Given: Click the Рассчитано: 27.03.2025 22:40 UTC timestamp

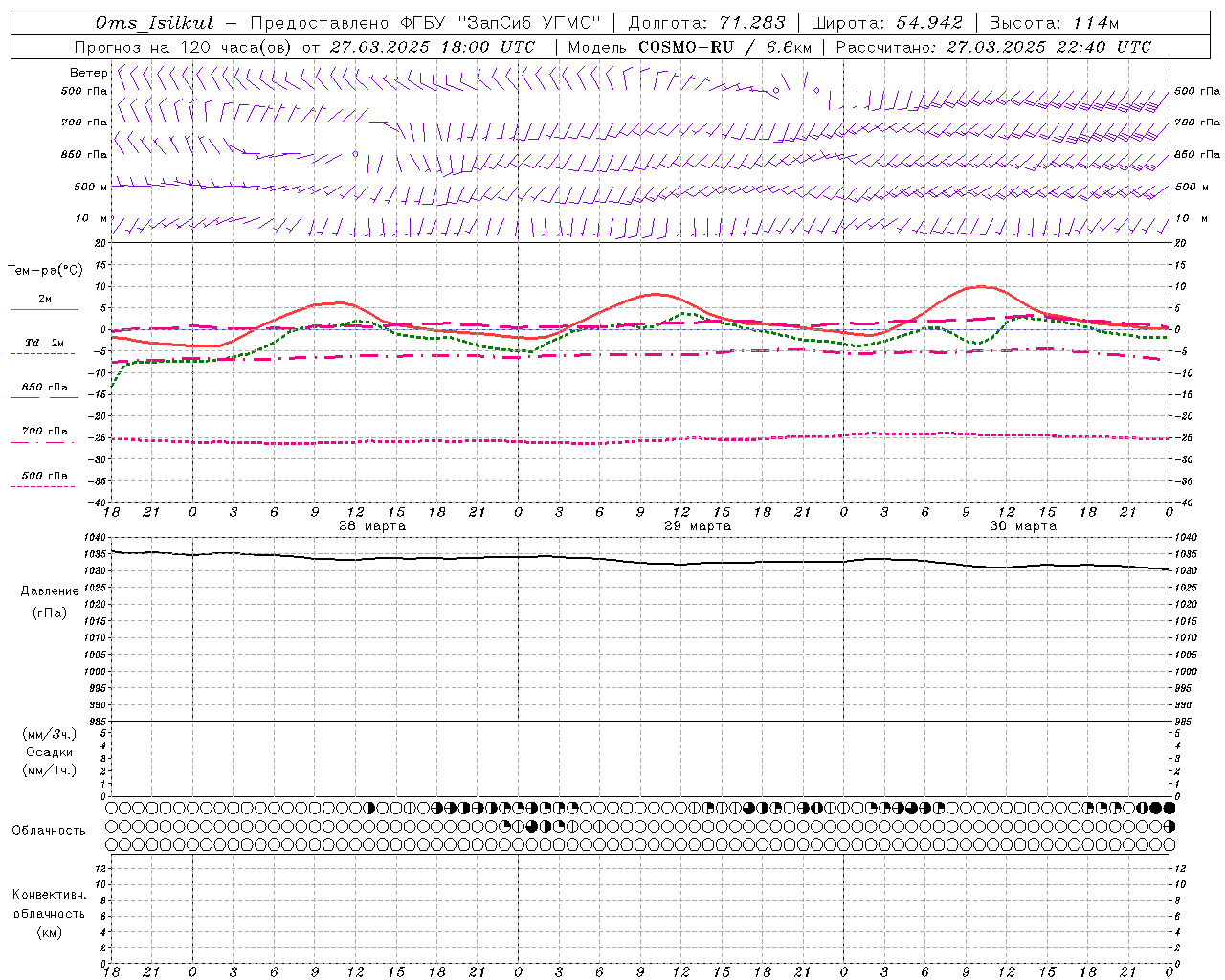Looking at the screenshot, I should (x=993, y=47).
